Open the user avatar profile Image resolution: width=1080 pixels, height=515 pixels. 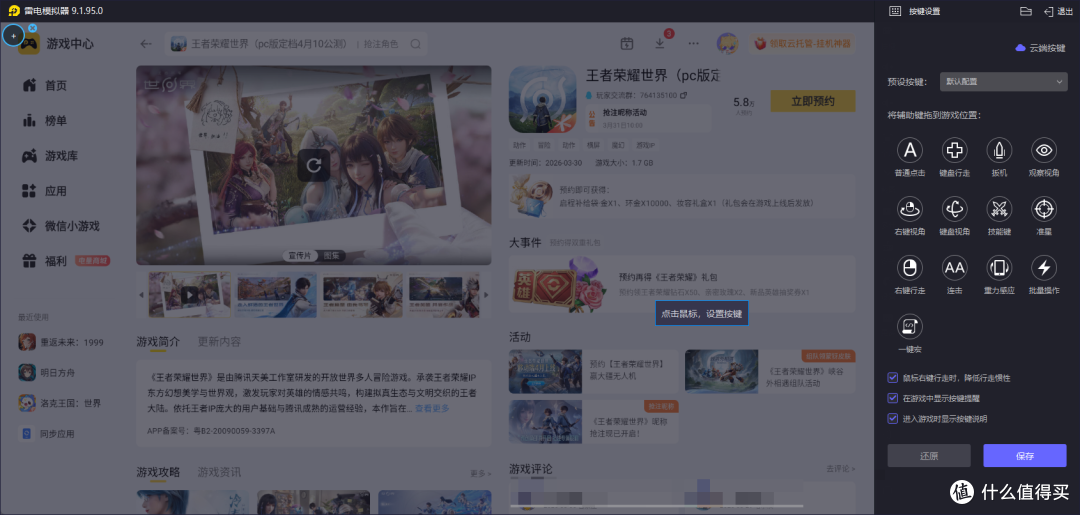[x=727, y=43]
